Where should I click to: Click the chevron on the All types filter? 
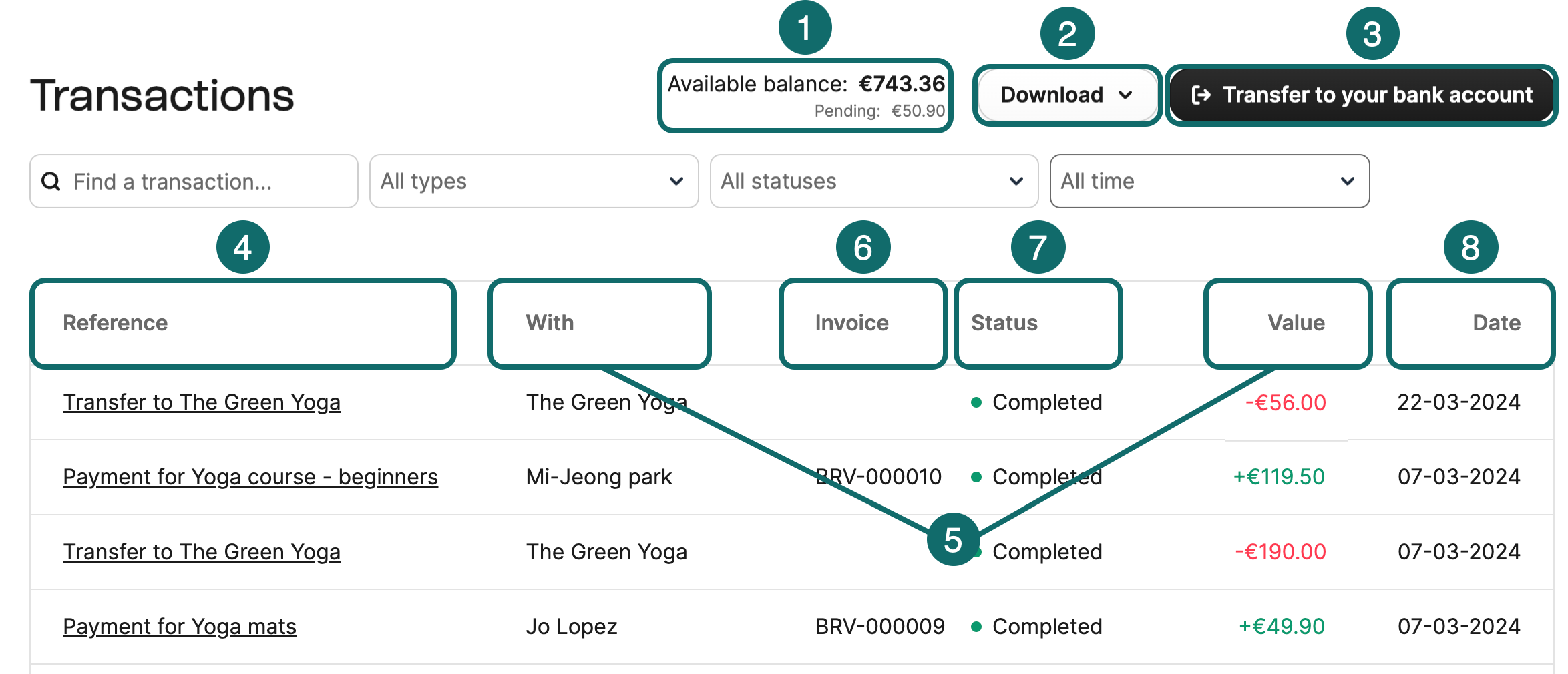point(677,181)
